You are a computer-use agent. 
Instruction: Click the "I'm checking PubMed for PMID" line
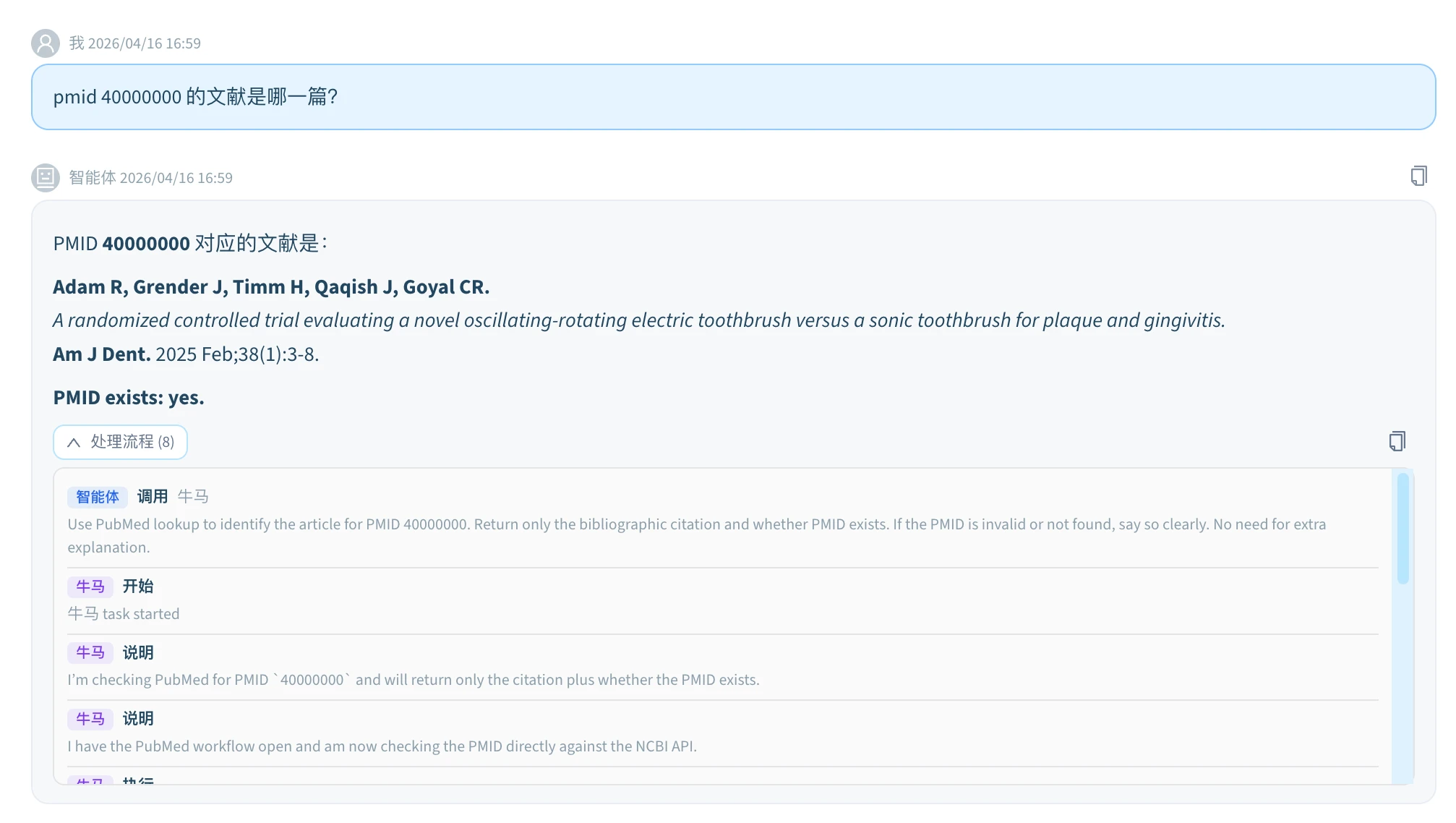pyautogui.click(x=414, y=680)
